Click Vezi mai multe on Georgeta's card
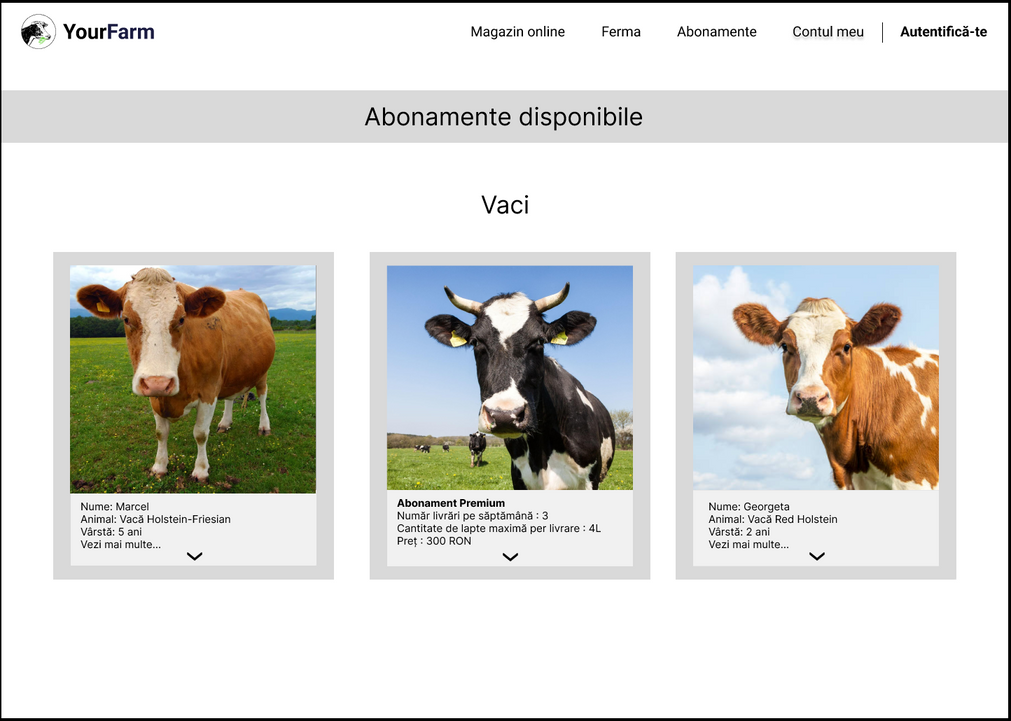The image size is (1011, 721). click(748, 544)
